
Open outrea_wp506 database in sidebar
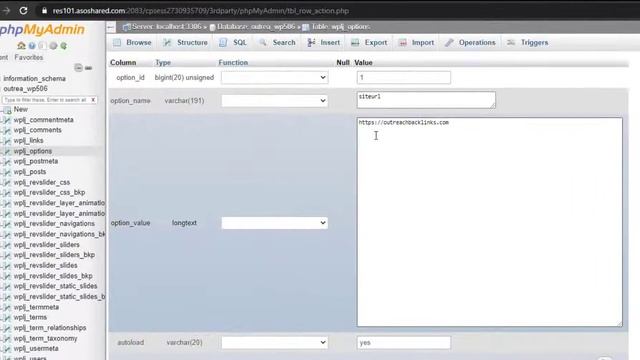(x=25, y=89)
